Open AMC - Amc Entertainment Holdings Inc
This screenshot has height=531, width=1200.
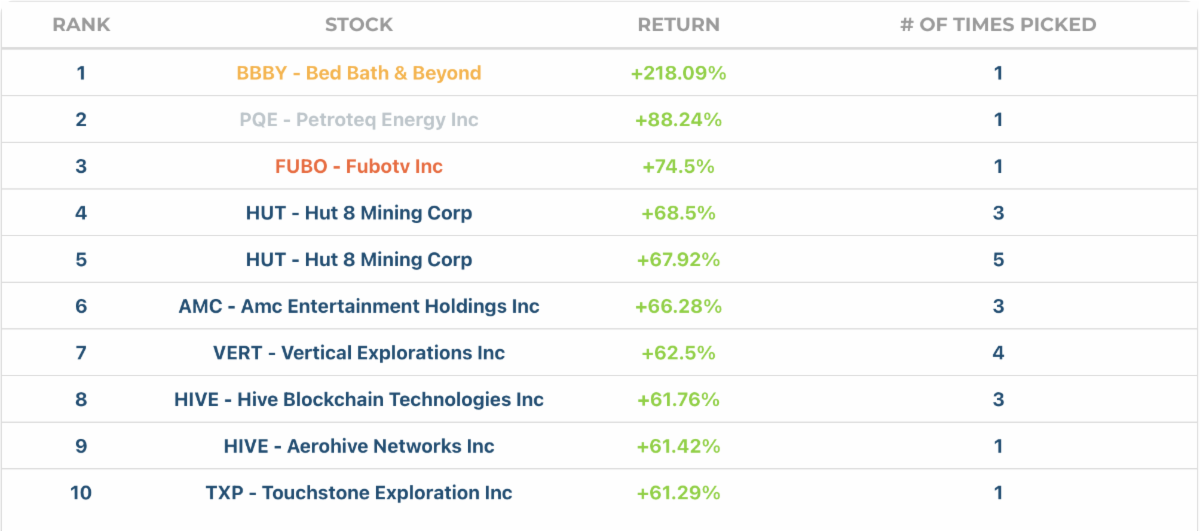coord(359,306)
